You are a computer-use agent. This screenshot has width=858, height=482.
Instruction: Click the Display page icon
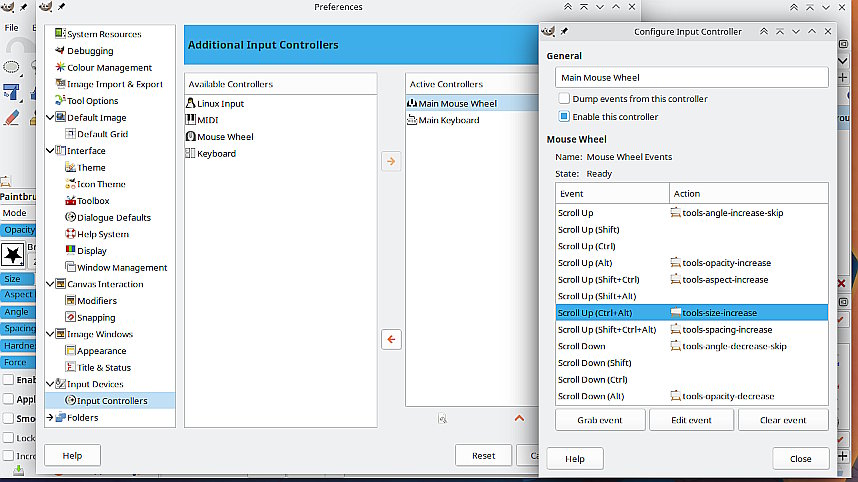pos(70,251)
